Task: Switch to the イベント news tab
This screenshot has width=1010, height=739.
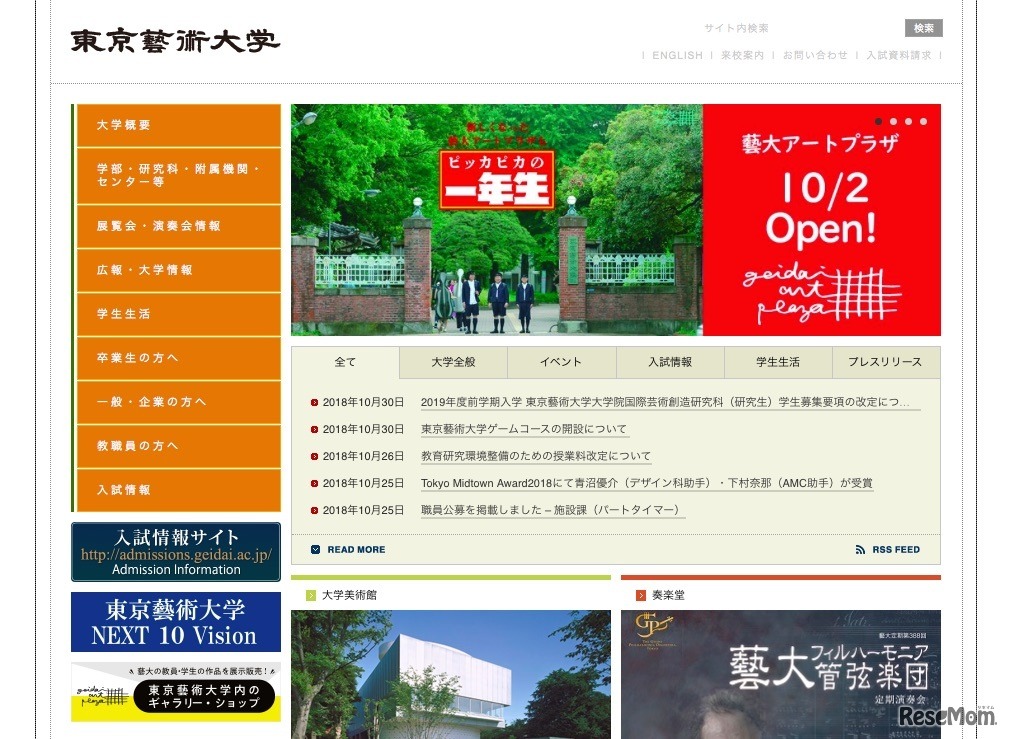Action: click(561, 362)
